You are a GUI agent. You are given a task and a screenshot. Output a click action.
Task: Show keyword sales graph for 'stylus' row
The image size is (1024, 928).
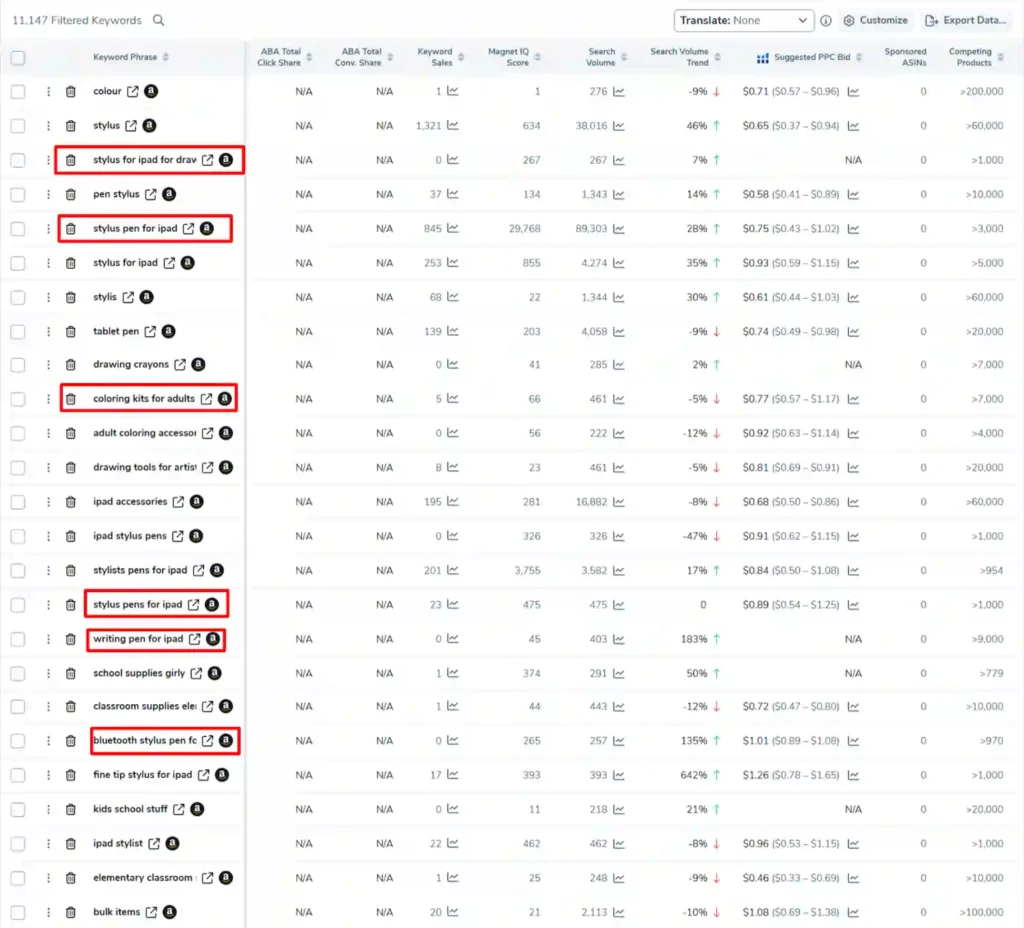453,125
